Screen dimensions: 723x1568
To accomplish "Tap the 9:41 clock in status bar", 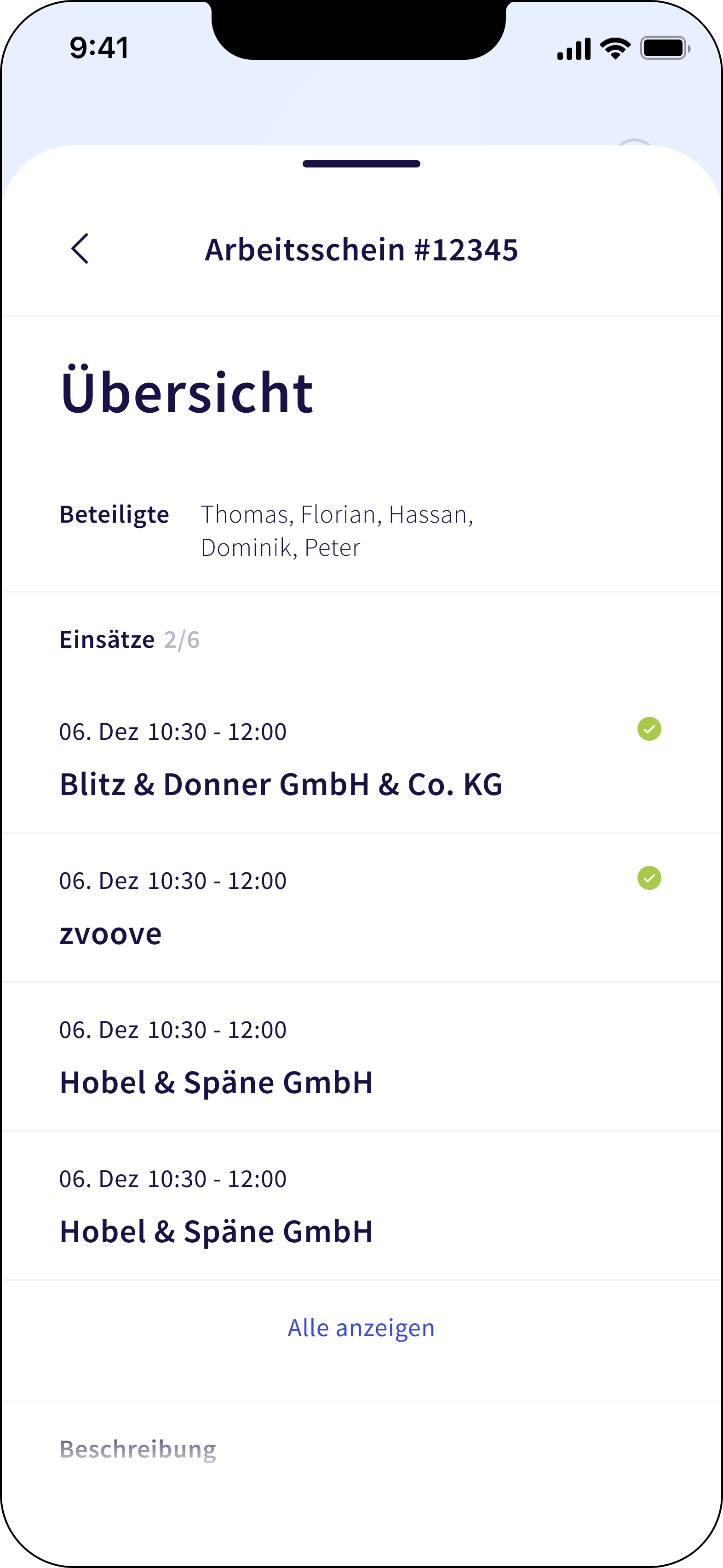I will point(99,48).
